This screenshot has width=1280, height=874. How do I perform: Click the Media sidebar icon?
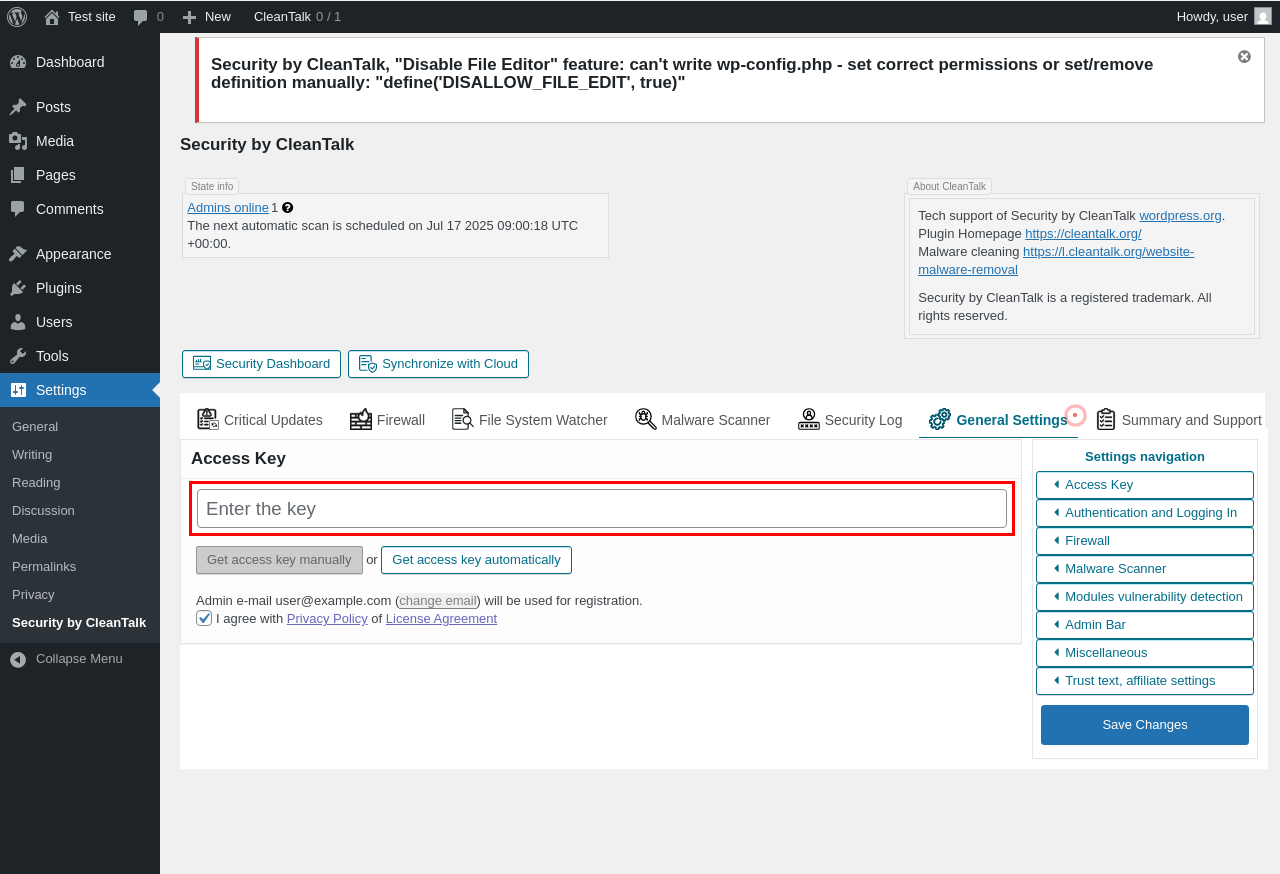point(18,141)
